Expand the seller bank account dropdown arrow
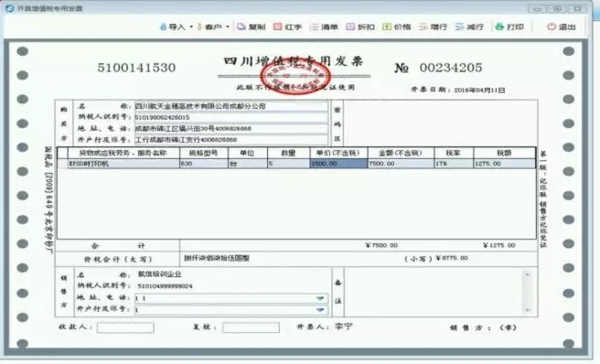The height and width of the screenshot is (364, 600). [320, 310]
